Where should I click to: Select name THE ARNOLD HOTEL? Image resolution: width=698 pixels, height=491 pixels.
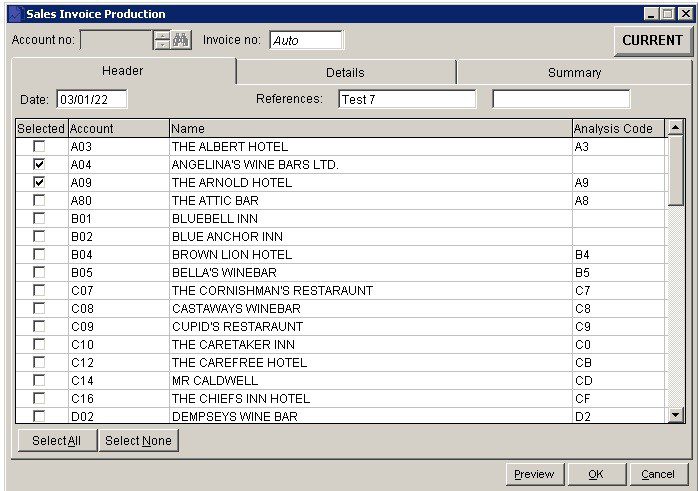232,183
